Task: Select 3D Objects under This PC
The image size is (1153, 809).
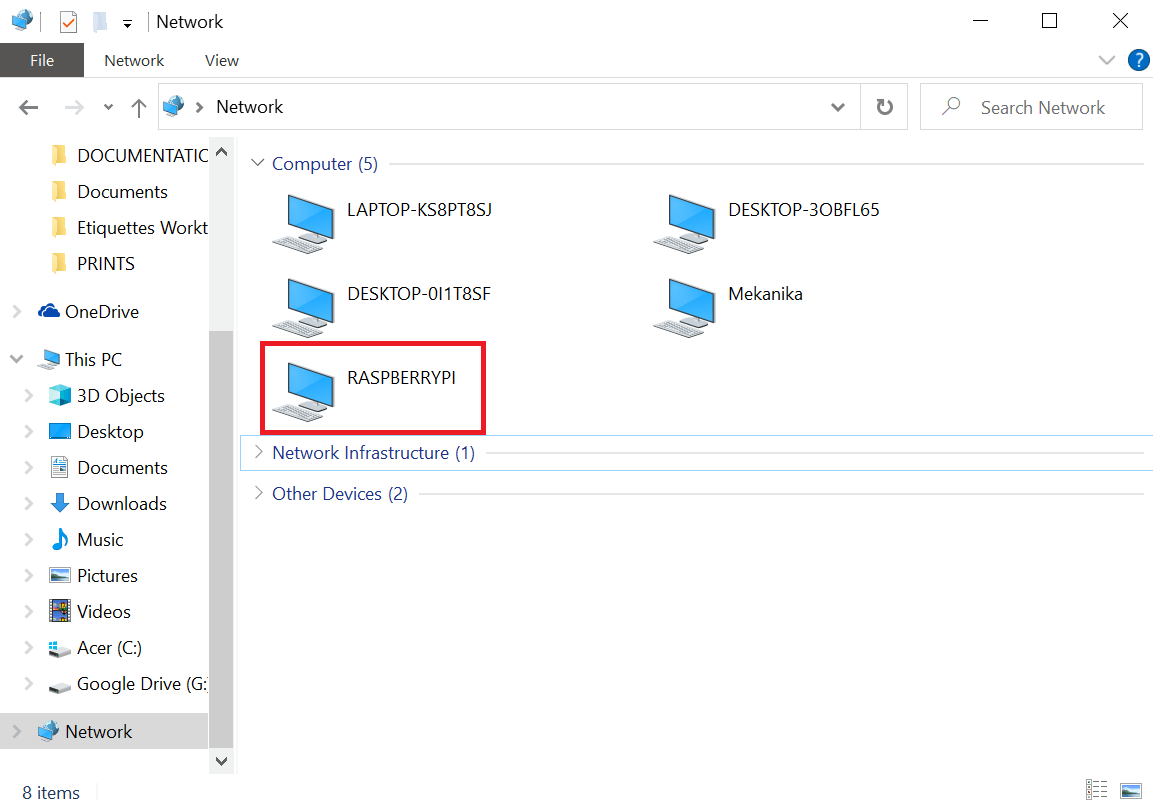Action: (107, 396)
